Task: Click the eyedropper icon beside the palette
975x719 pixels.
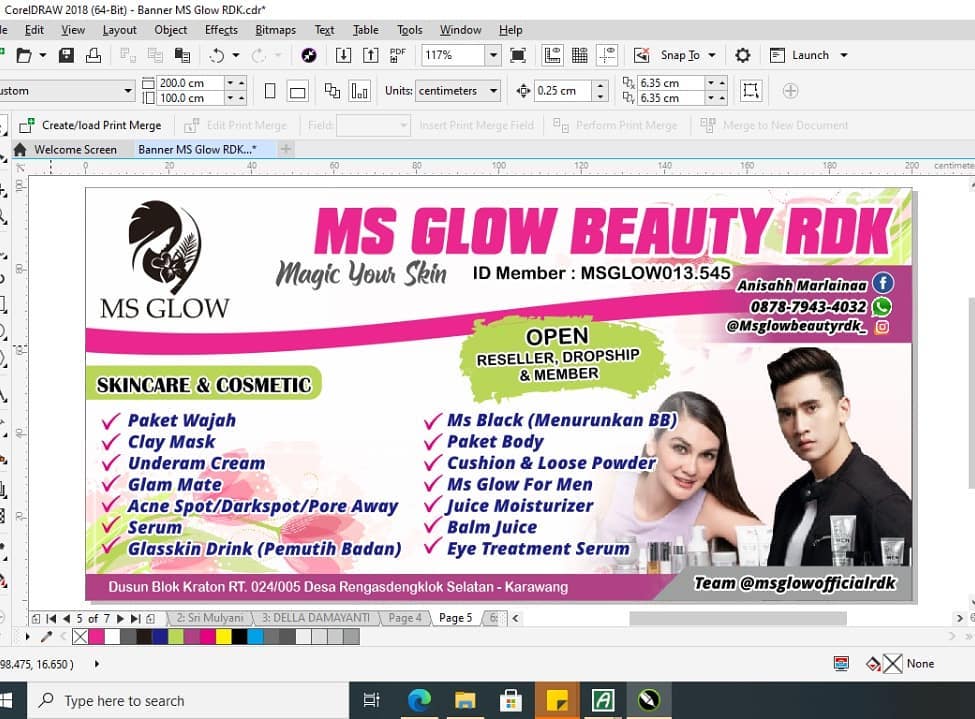Action: [x=46, y=636]
